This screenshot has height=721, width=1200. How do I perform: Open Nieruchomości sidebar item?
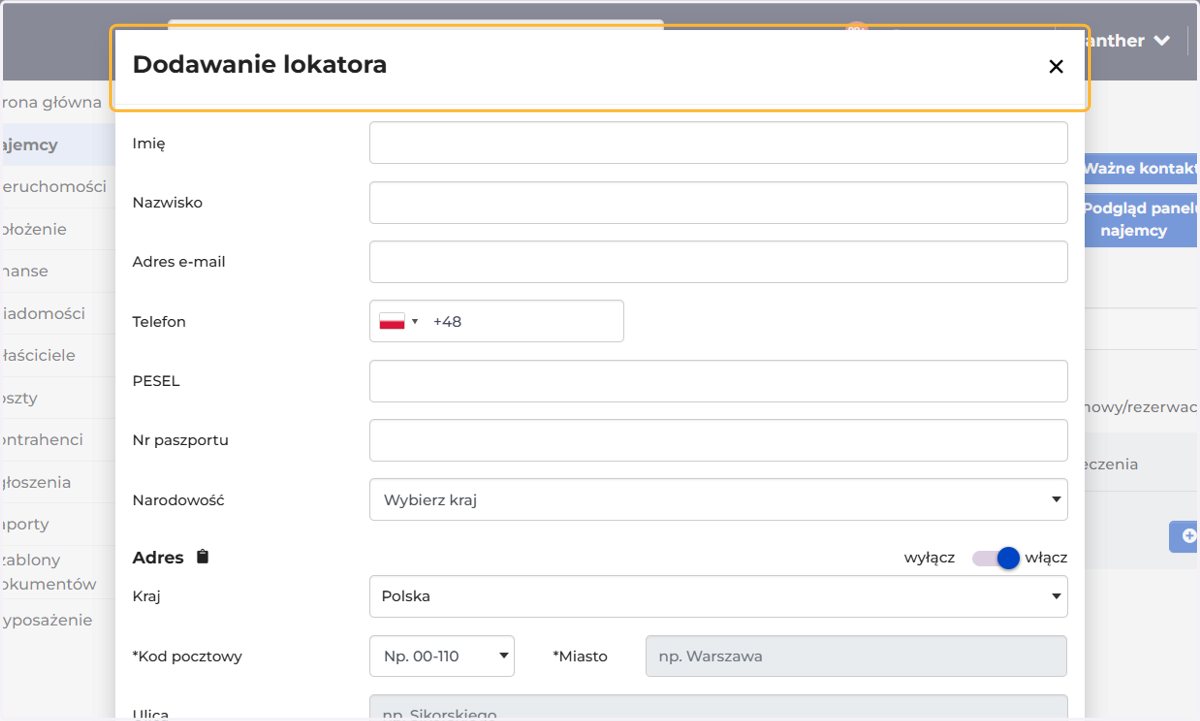pos(54,187)
